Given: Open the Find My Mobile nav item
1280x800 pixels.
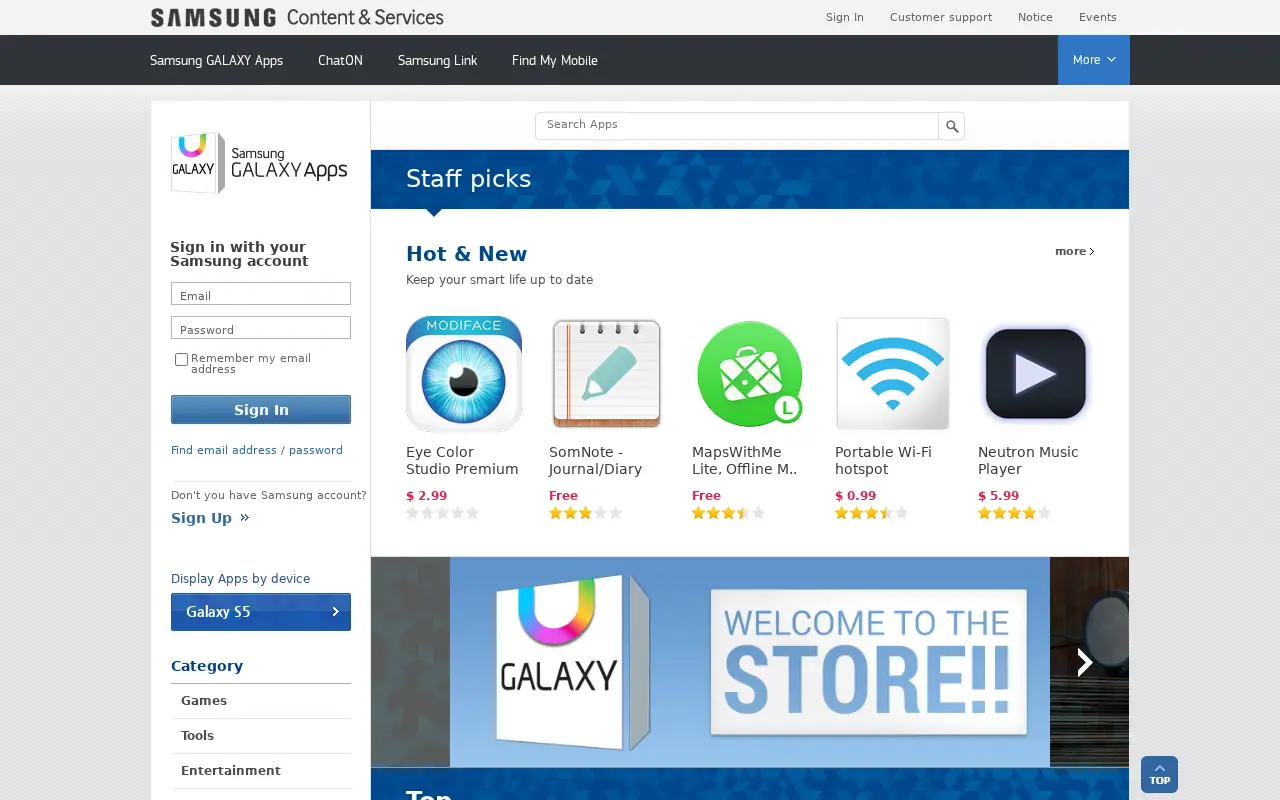Looking at the screenshot, I should pyautogui.click(x=554, y=60).
